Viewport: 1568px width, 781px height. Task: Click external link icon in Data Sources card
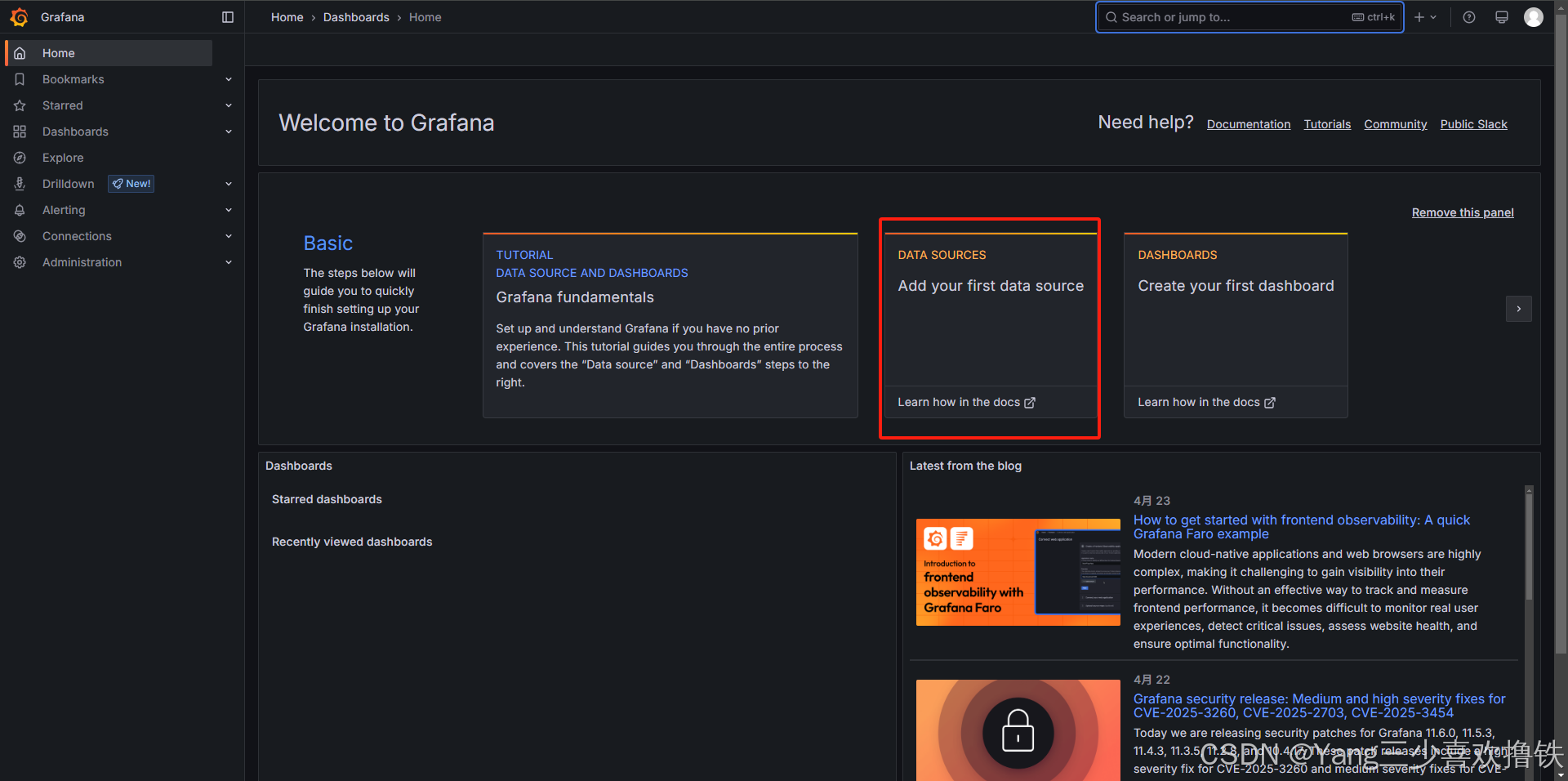pos(1030,403)
